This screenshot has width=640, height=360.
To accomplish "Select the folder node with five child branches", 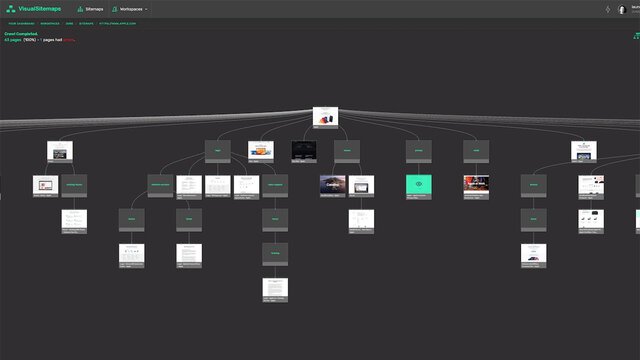I will pos(218,151).
